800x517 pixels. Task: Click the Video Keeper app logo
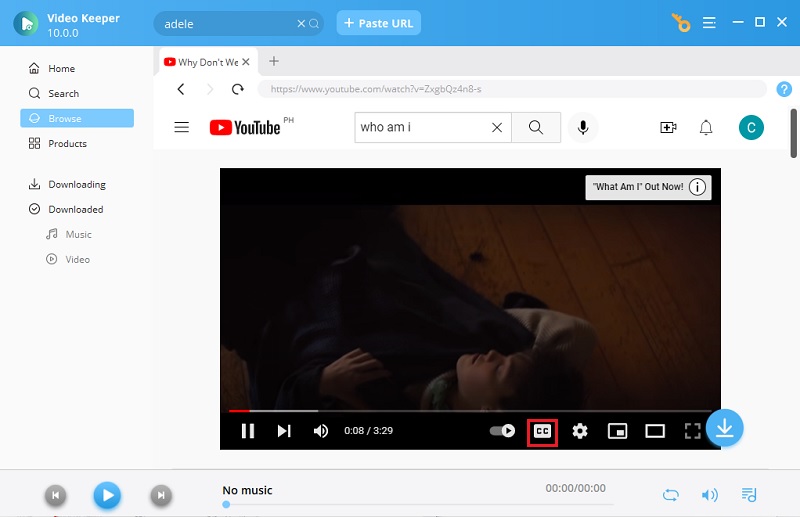26,23
